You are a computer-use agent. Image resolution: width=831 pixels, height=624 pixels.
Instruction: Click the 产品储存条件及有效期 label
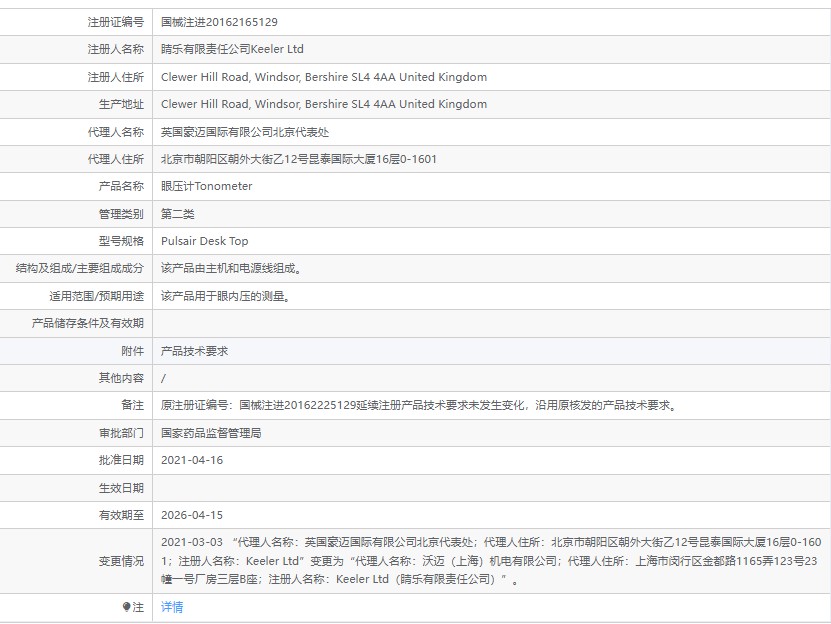pyautogui.click(x=87, y=323)
